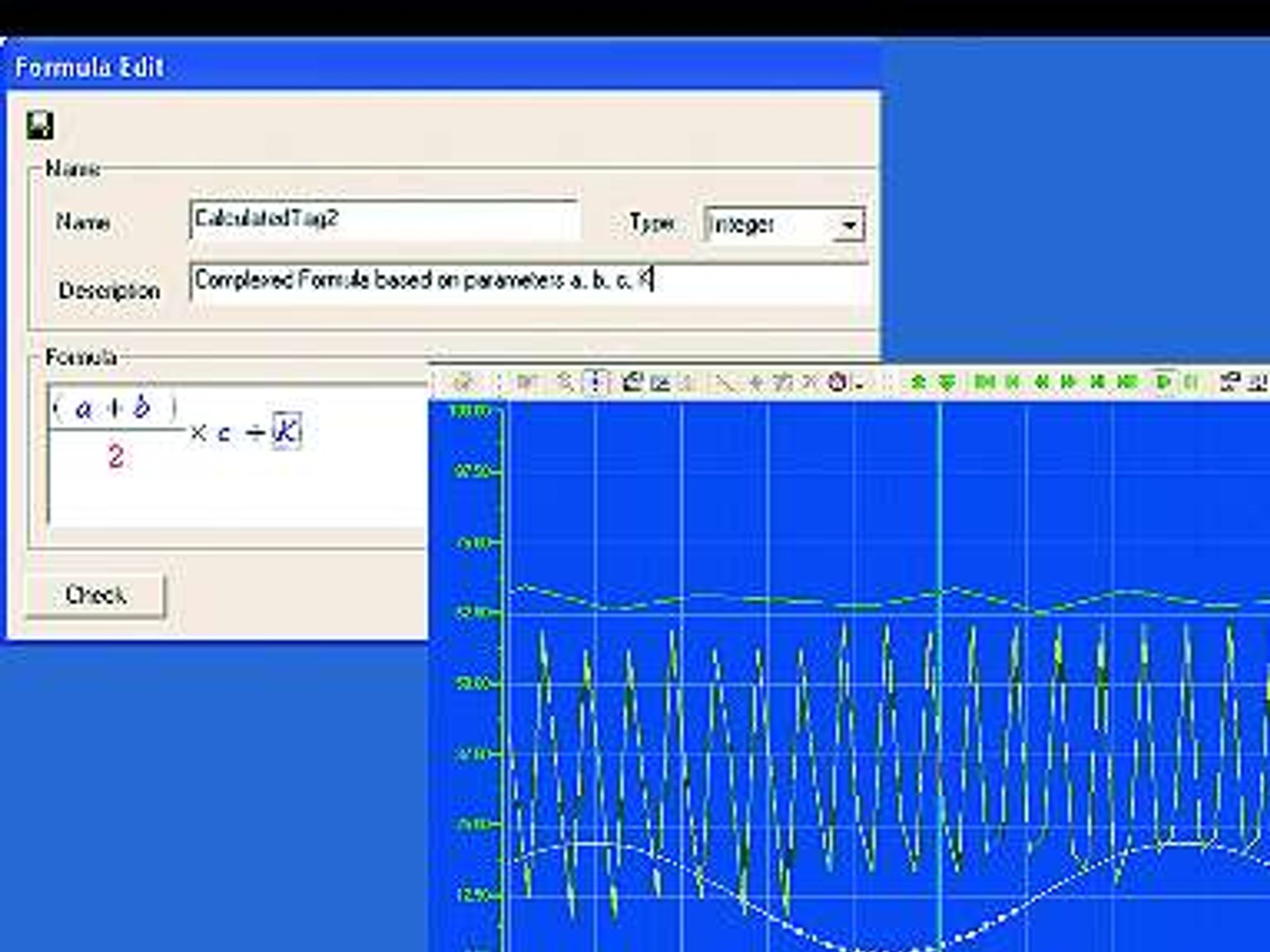Toggle the vertical cursor tool in chart toolbar
Viewport: 1270px width, 952px height.
point(596,381)
